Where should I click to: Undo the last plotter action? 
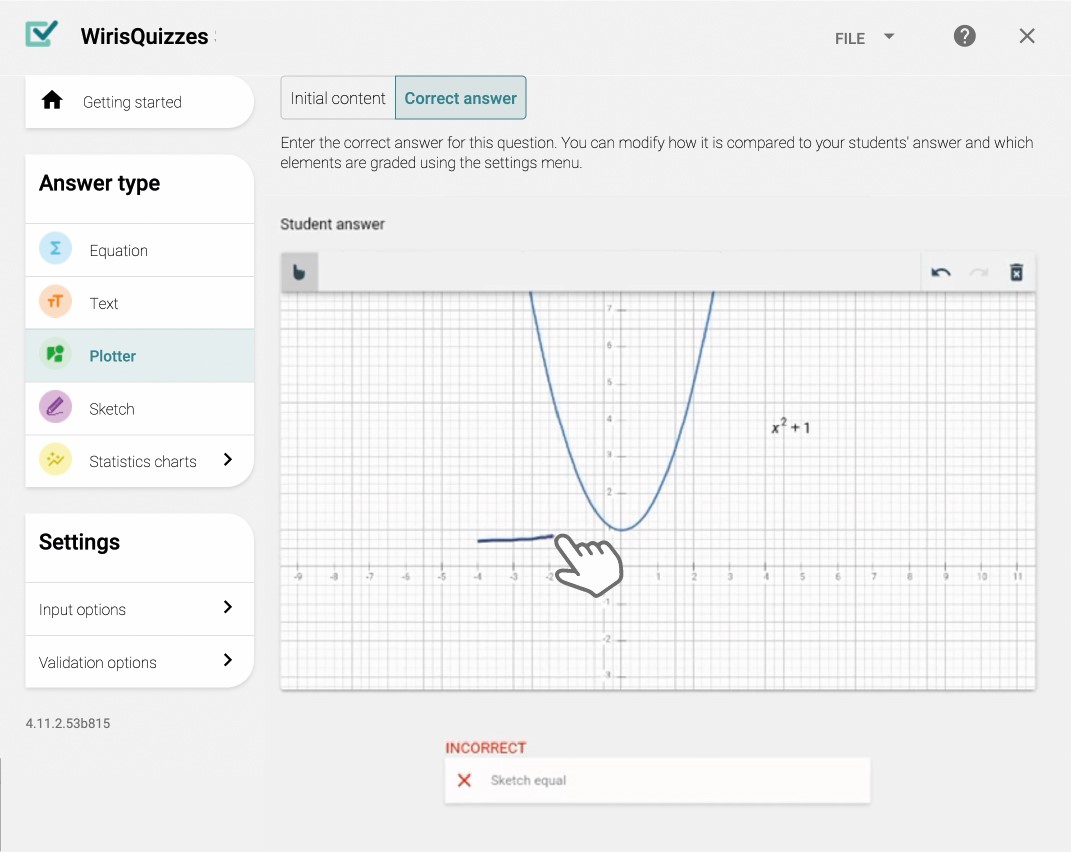pos(940,271)
